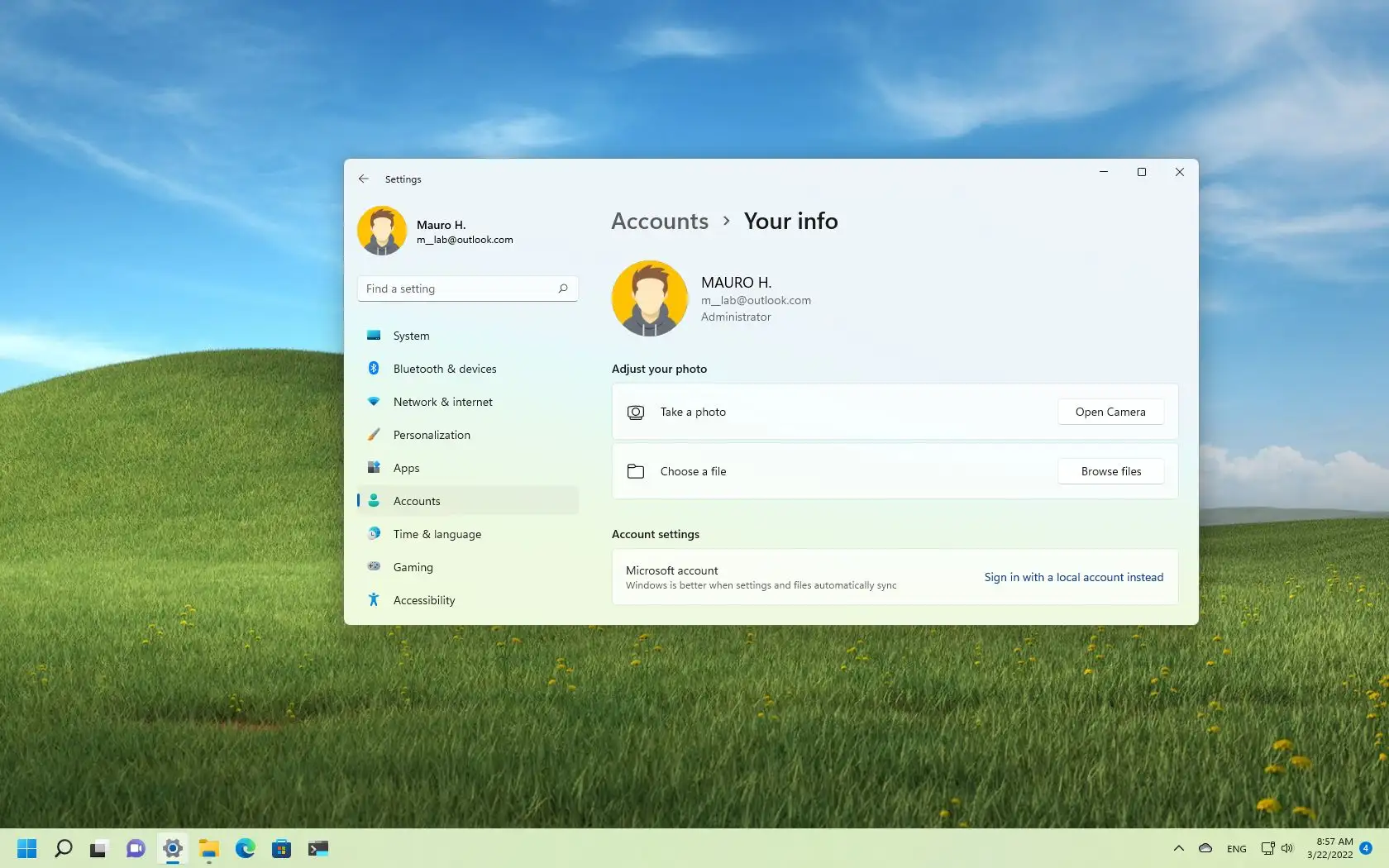Click the Accounts breadcrumb link
Image resolution: width=1389 pixels, height=868 pixels.
[660, 222]
